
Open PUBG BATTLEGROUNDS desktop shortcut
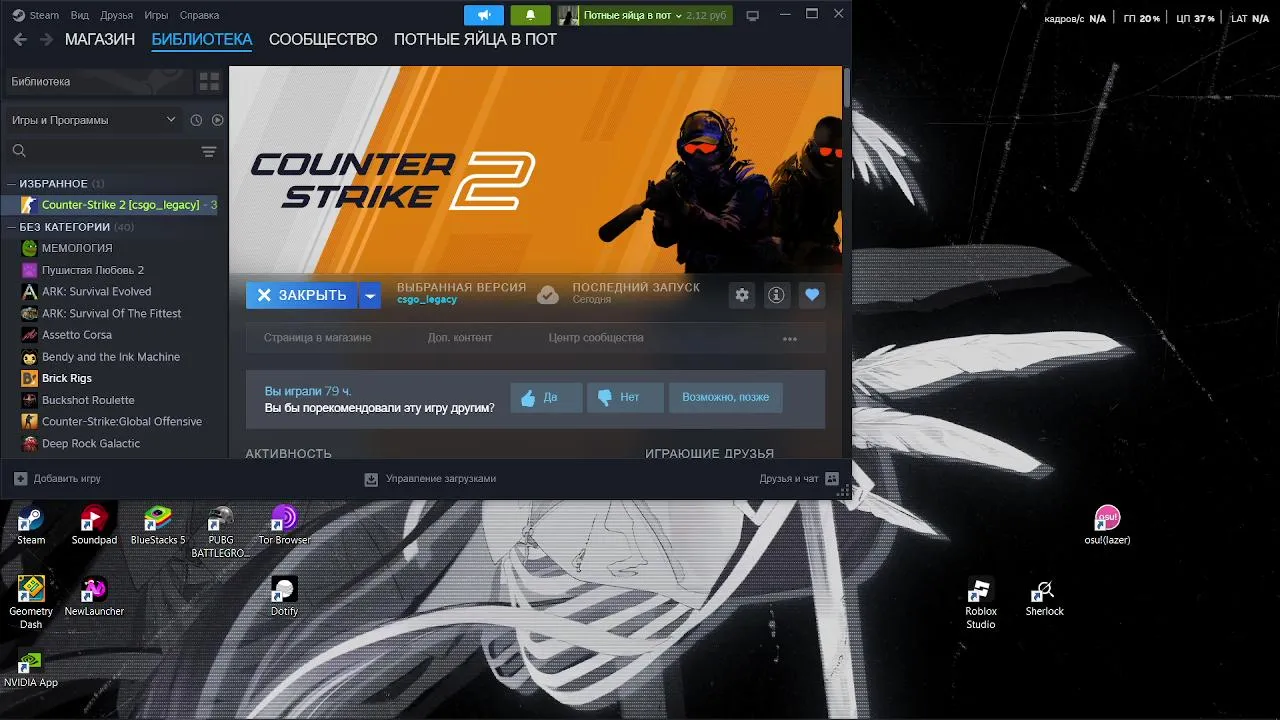(x=220, y=532)
